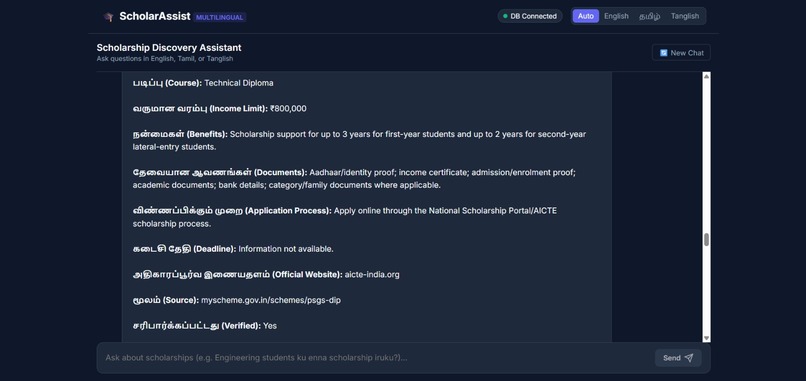
Task: Click the New Chat compose icon
Action: coord(664,53)
